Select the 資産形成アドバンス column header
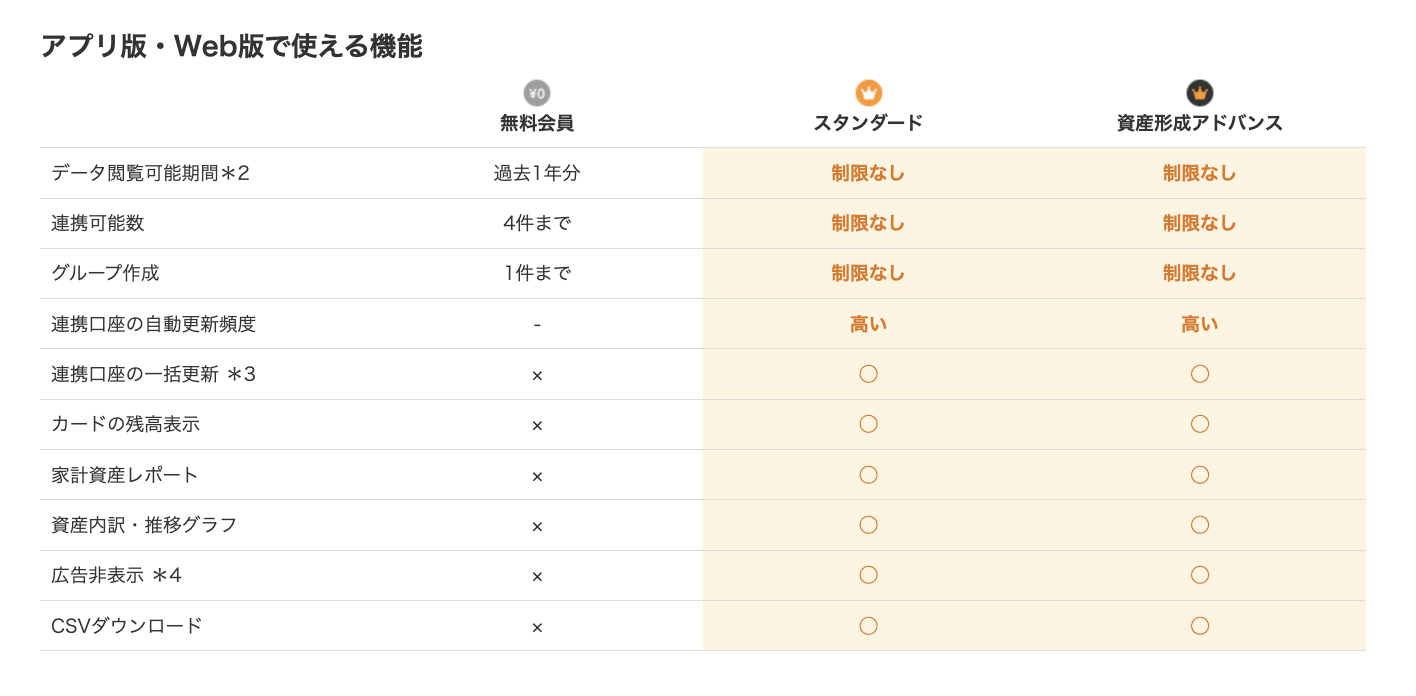 point(1199,123)
